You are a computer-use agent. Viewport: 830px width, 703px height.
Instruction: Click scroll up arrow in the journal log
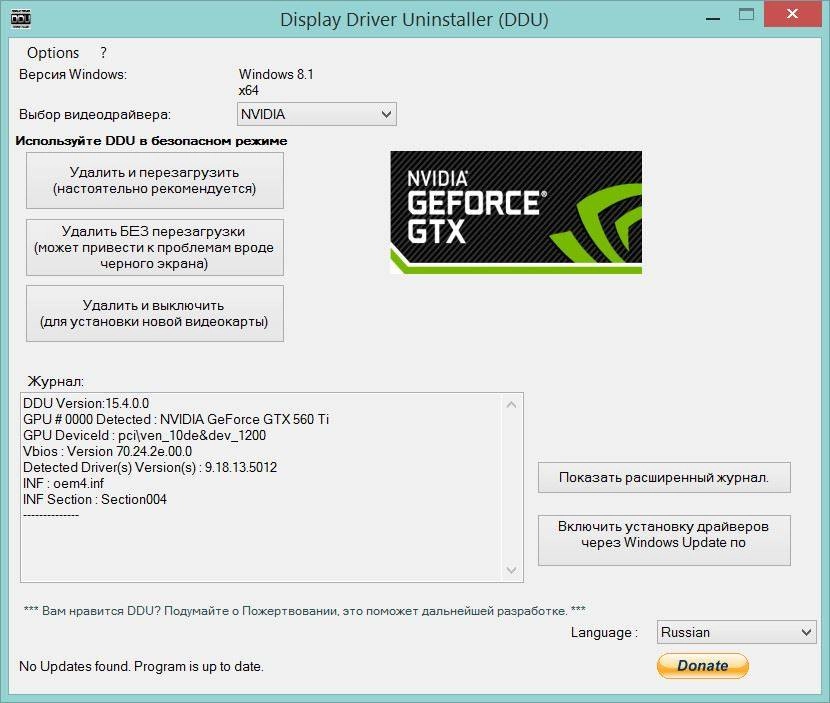511,405
